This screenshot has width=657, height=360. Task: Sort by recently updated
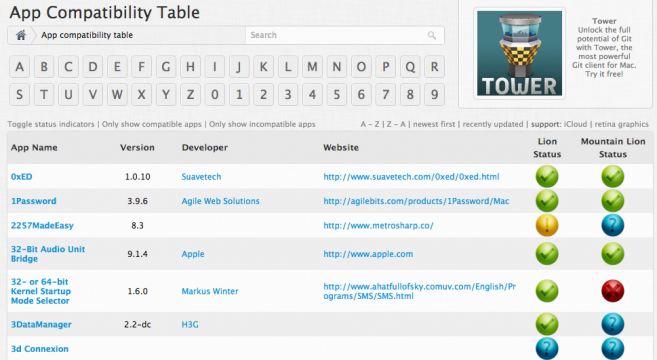click(493, 124)
